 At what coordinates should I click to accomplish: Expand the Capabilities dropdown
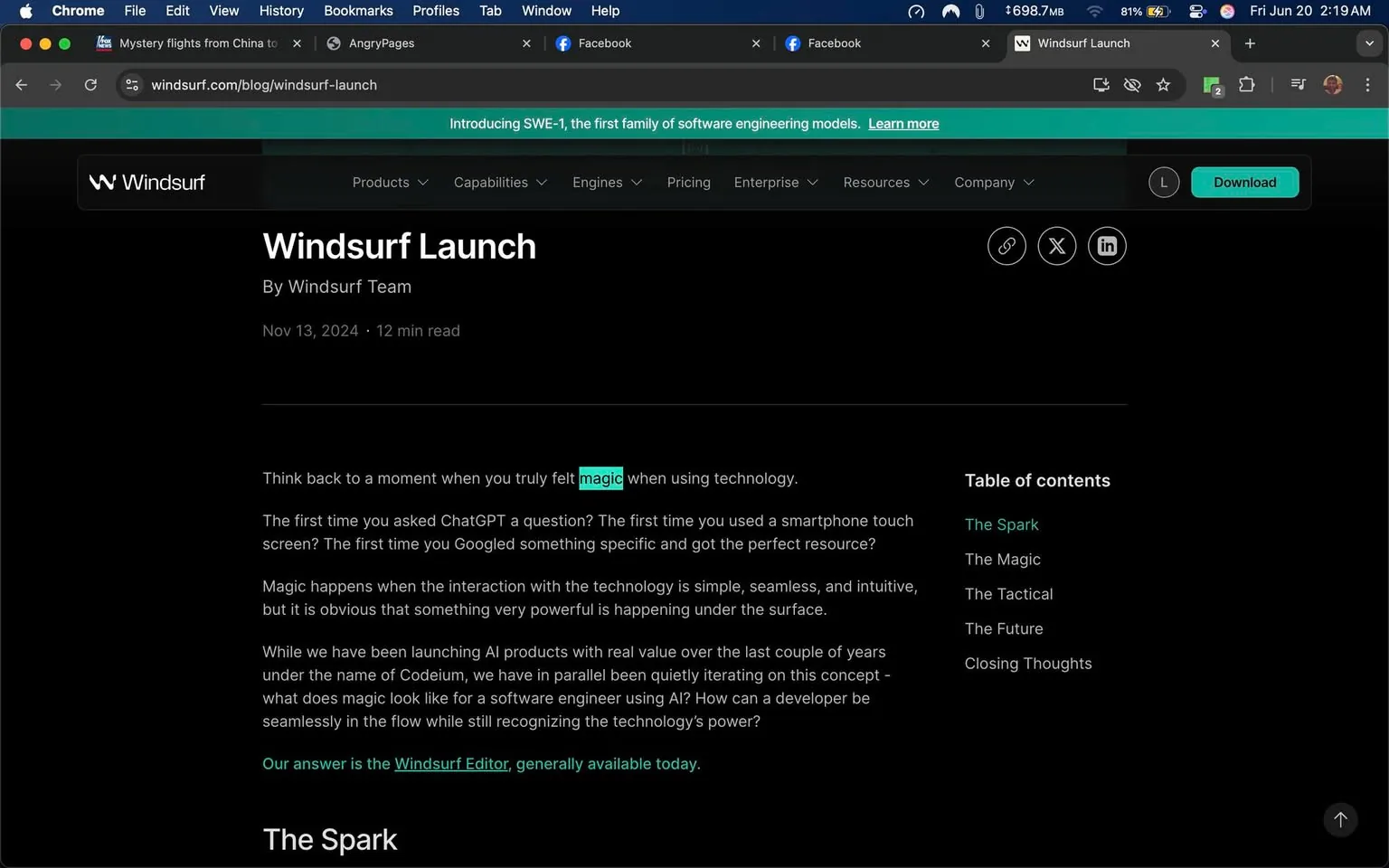pos(500,182)
